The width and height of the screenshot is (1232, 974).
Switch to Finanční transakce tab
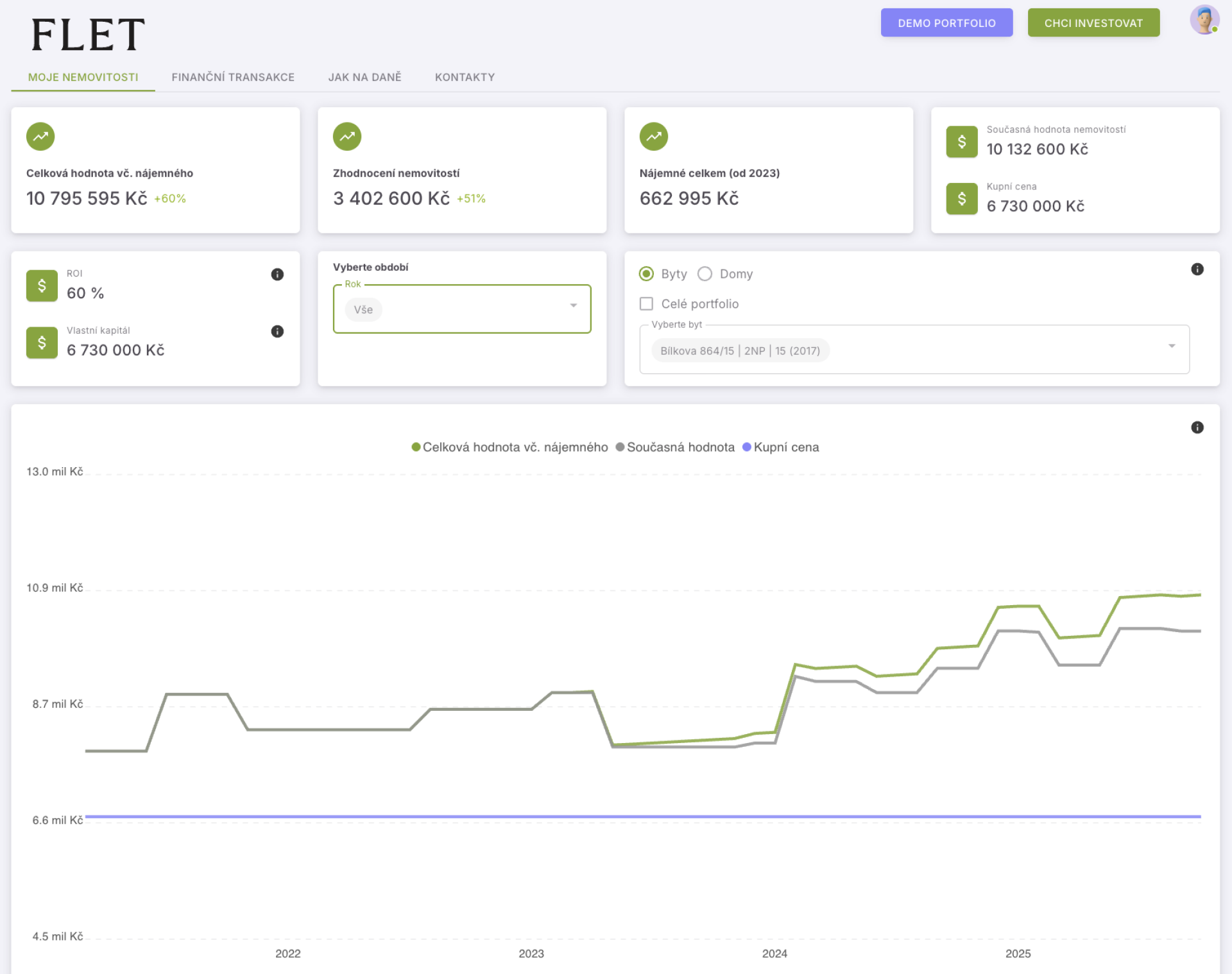233,77
